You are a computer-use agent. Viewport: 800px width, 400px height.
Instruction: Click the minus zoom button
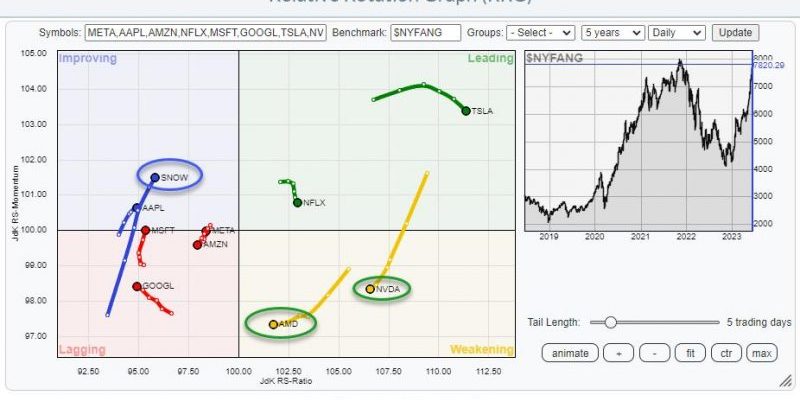pyautogui.click(x=654, y=353)
